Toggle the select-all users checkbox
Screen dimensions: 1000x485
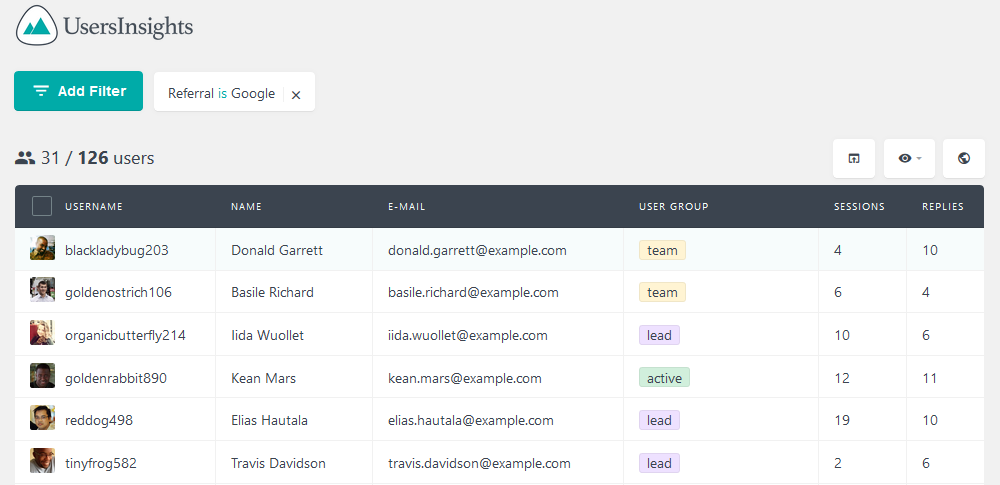tap(42, 206)
